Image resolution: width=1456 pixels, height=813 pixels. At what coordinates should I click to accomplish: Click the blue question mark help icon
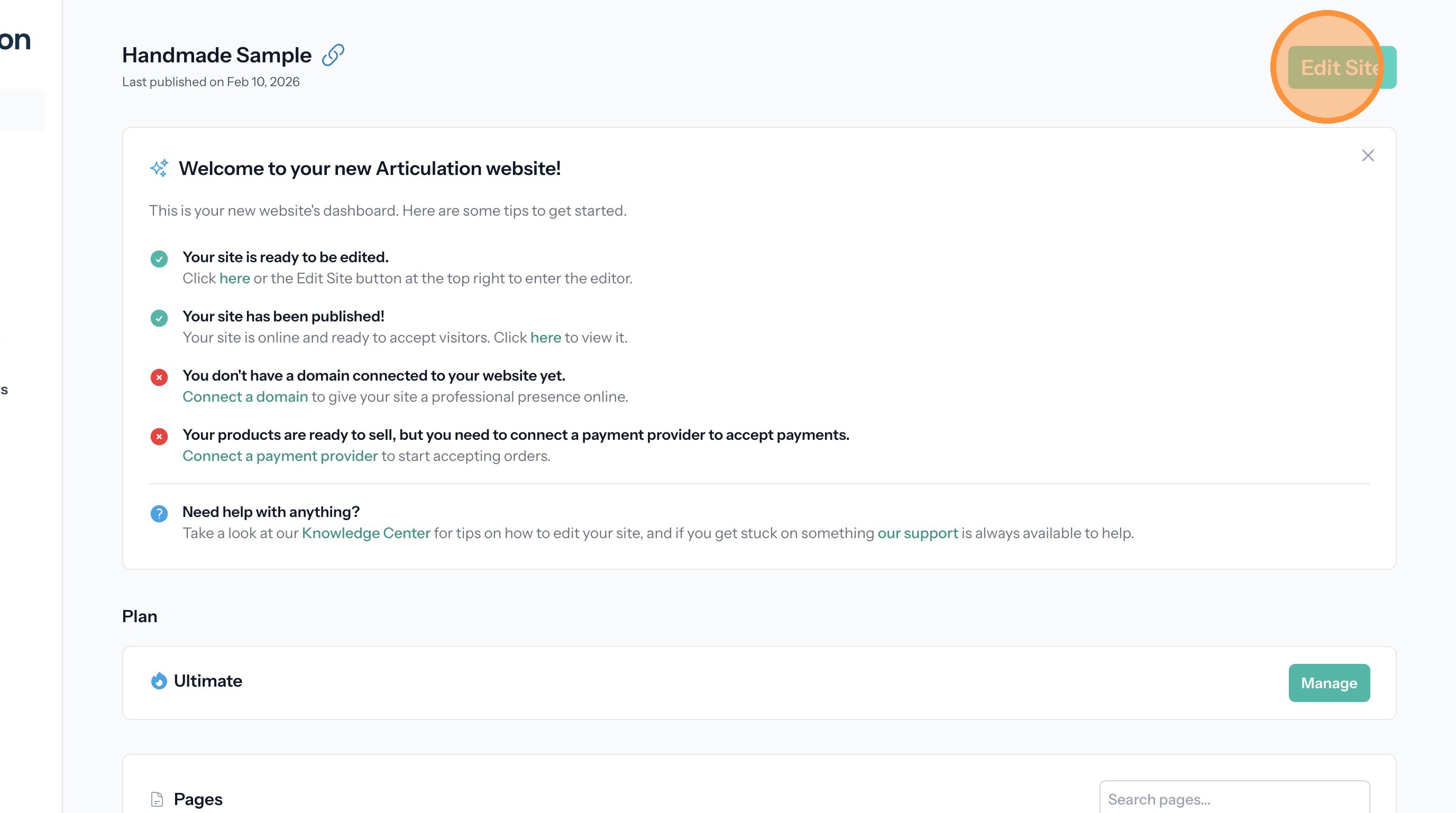coord(159,514)
